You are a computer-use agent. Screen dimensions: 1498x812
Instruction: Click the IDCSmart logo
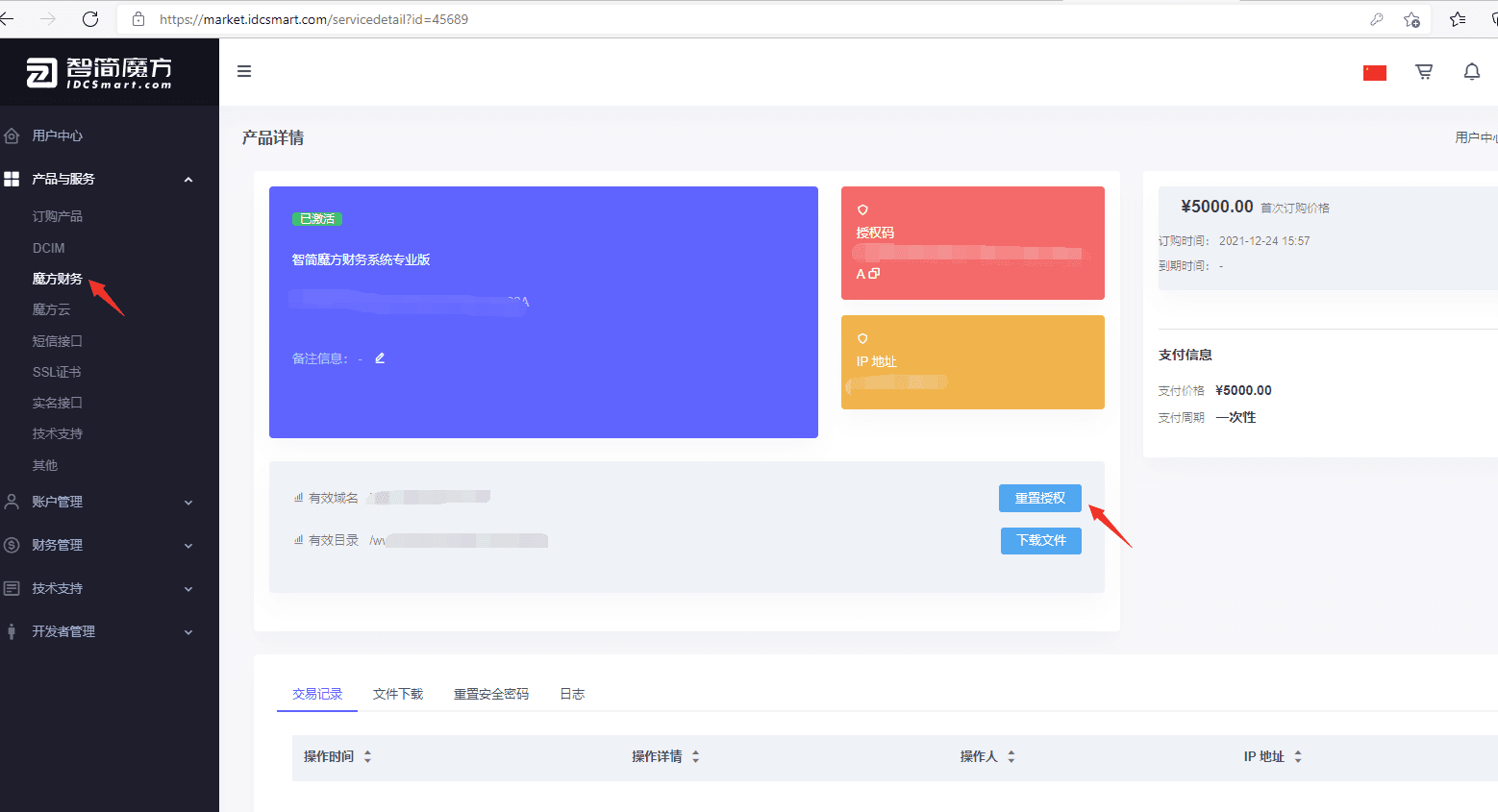pos(99,73)
